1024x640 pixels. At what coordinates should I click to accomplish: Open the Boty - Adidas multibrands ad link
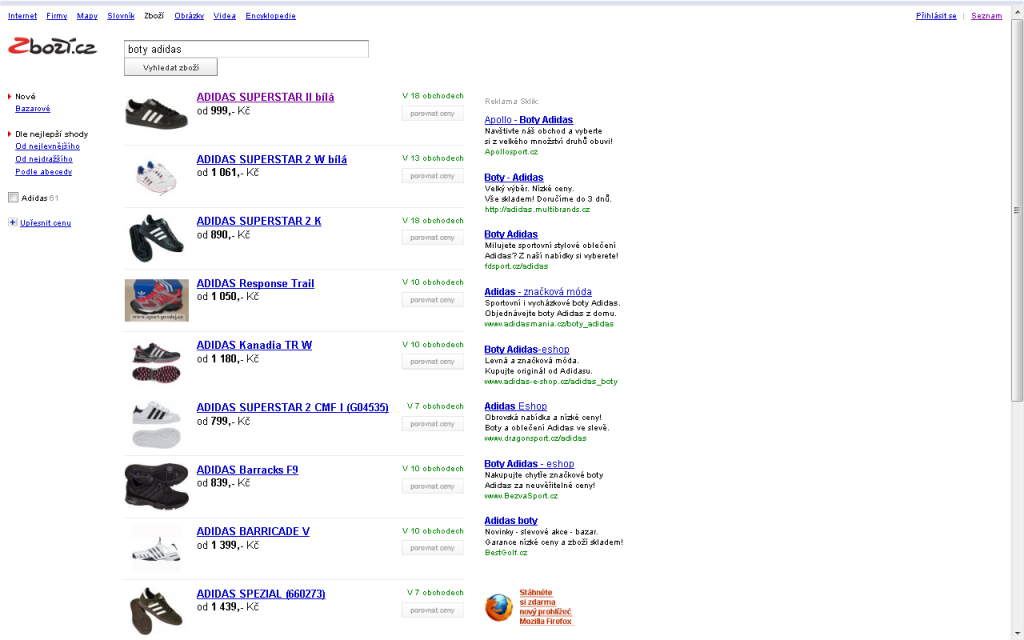coord(513,177)
